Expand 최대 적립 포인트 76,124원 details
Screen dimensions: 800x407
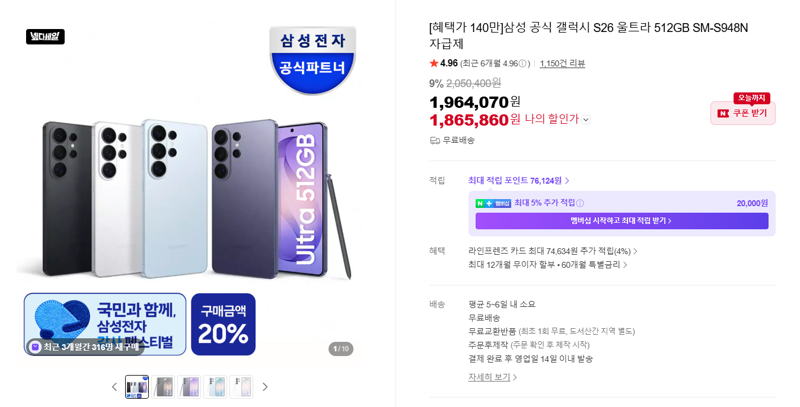coord(519,181)
